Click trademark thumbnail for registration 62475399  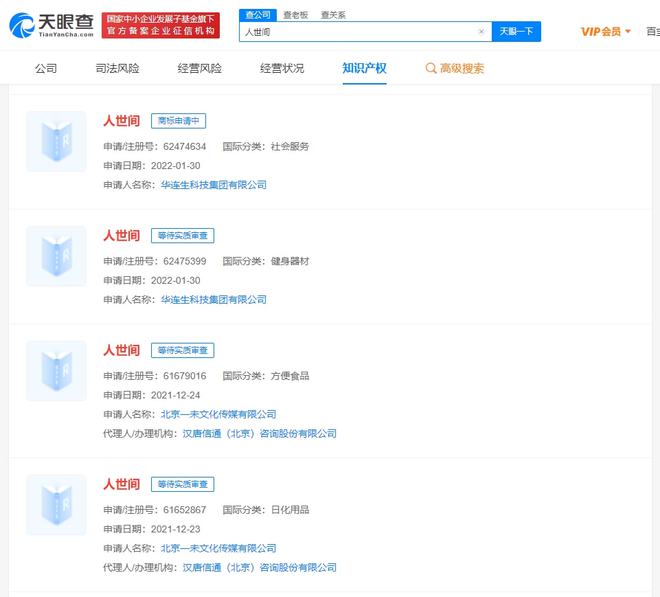click(x=56, y=256)
